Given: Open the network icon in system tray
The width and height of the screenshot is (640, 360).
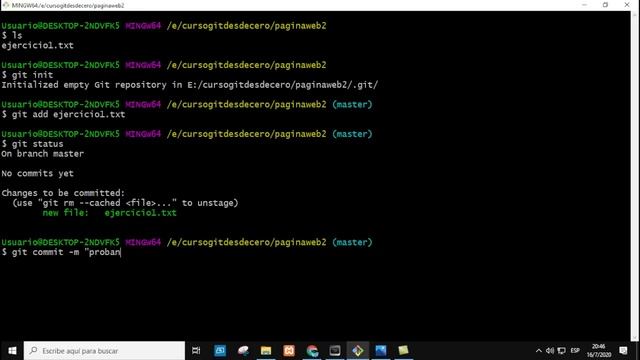Looking at the screenshot, I should pos(562,351).
